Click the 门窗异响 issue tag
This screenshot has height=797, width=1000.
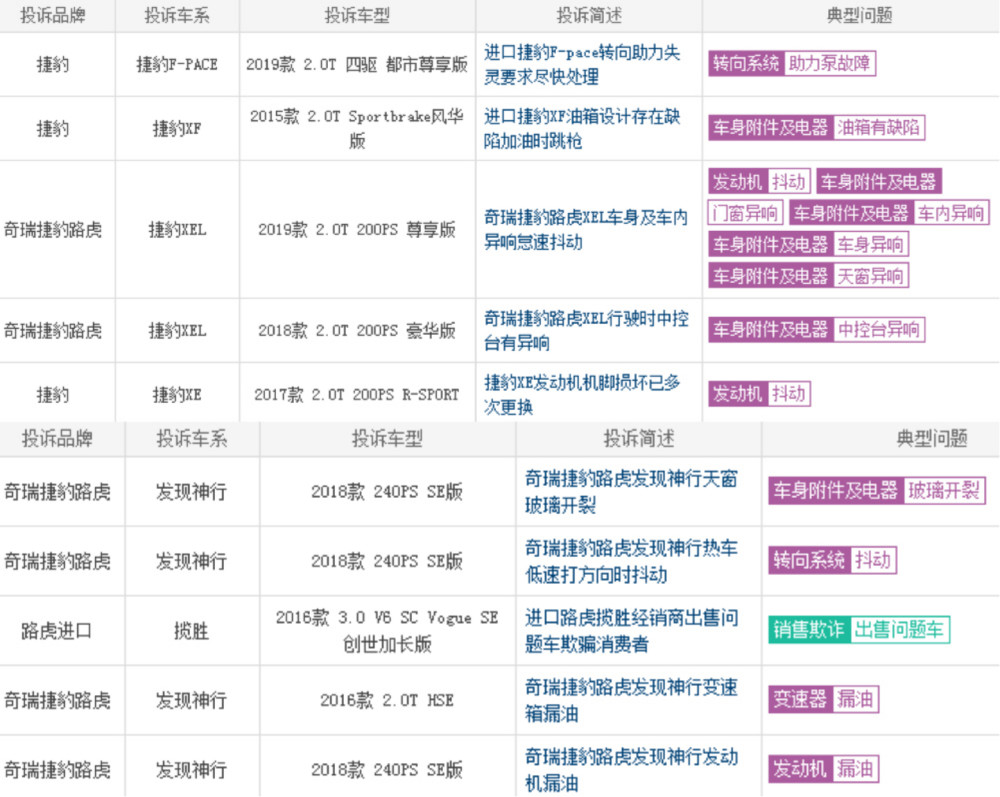pos(745,213)
